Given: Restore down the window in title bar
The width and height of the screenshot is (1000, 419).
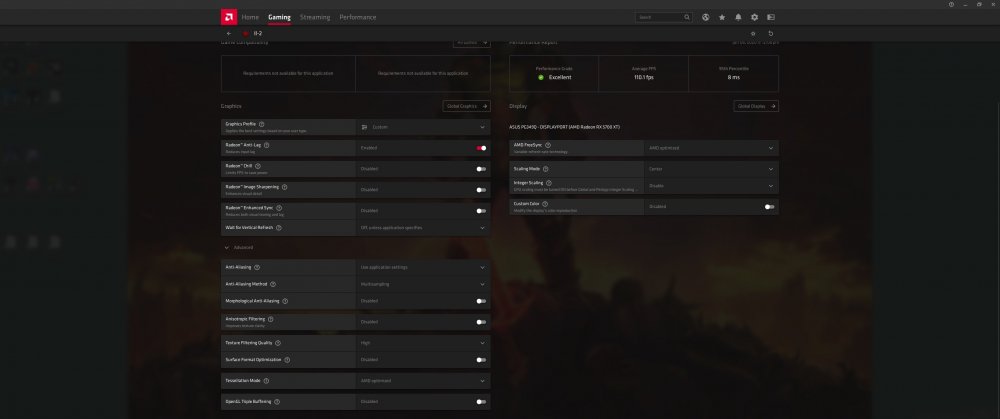Looking at the screenshot, I should tap(979, 4).
